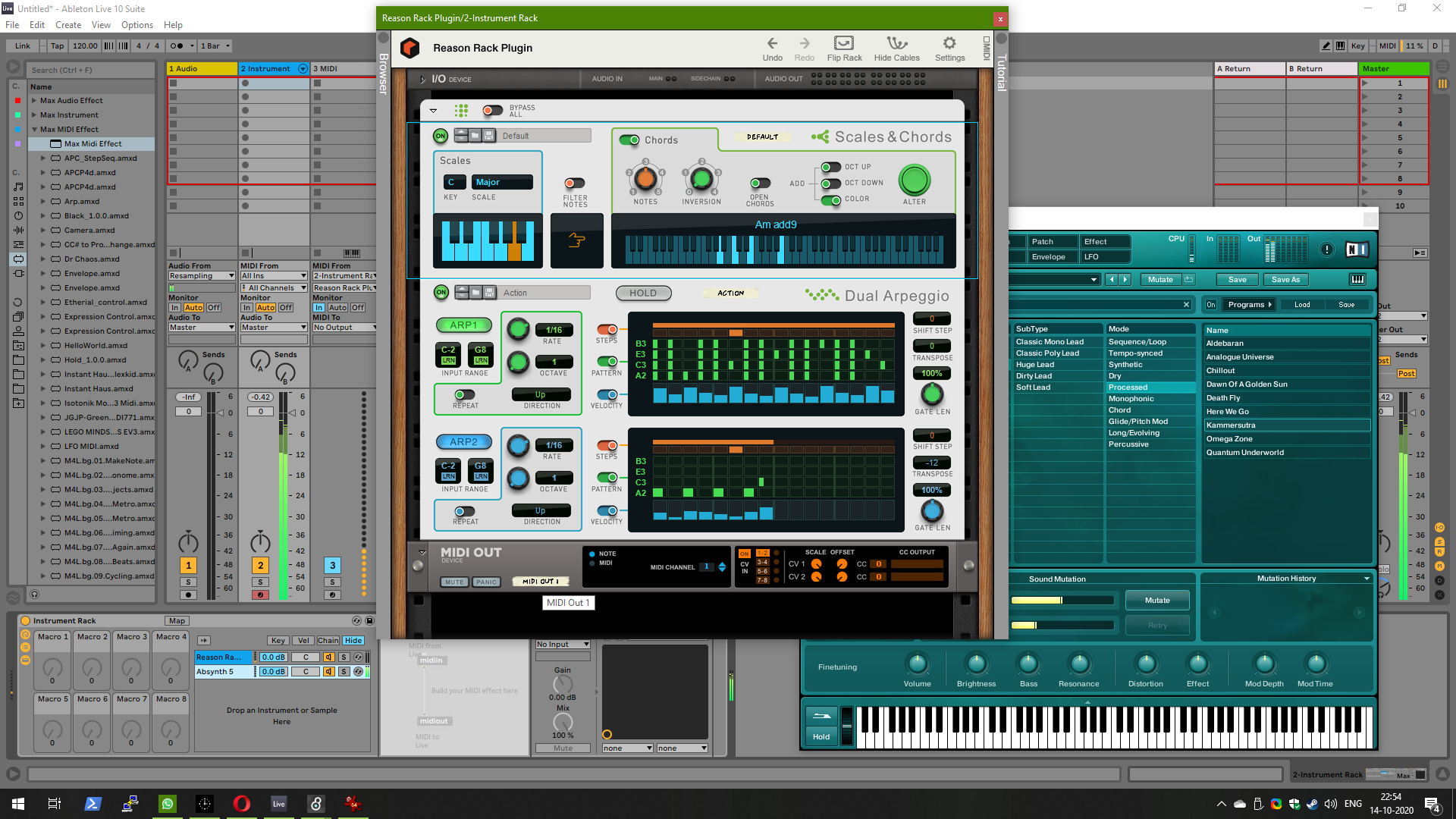Expand the Max Audio Effect folder
Viewport: 1456px width, 819px height.
point(34,100)
